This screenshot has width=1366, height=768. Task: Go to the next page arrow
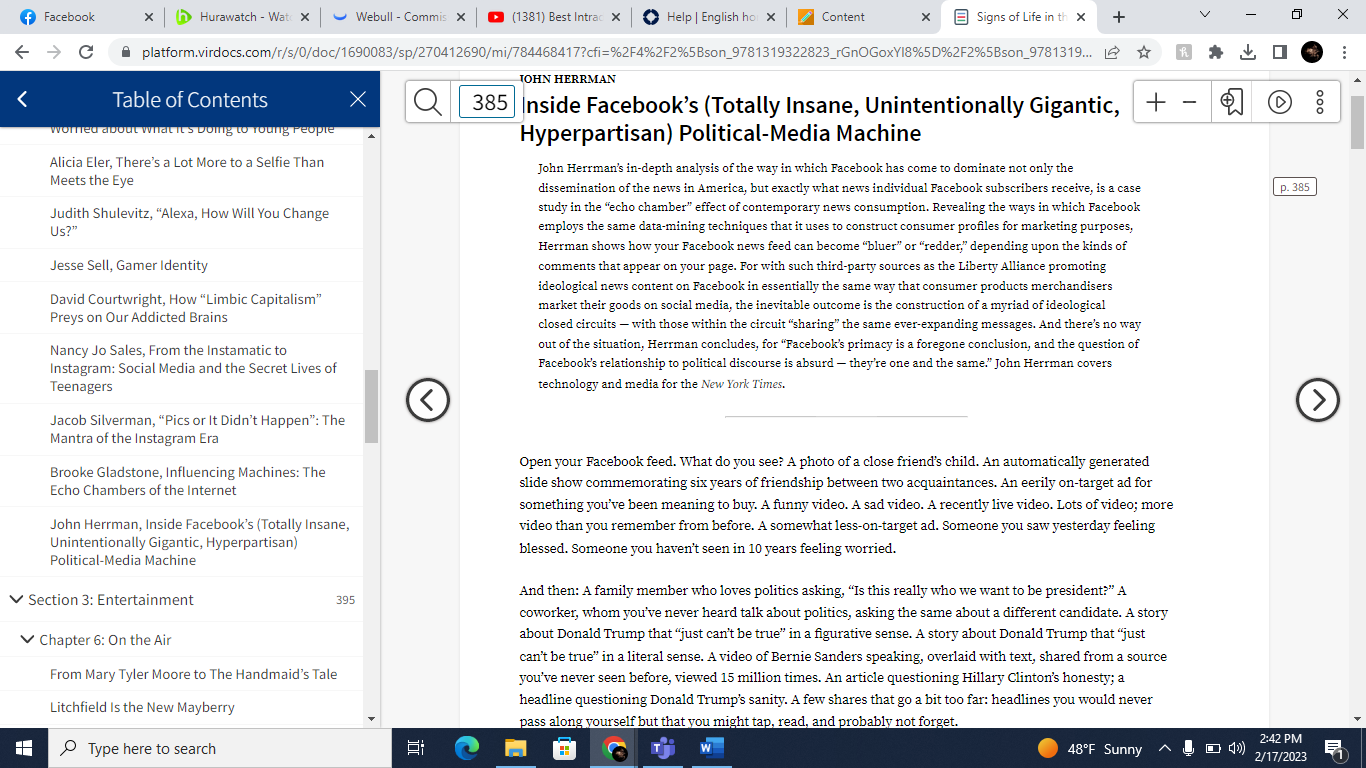(x=1318, y=400)
